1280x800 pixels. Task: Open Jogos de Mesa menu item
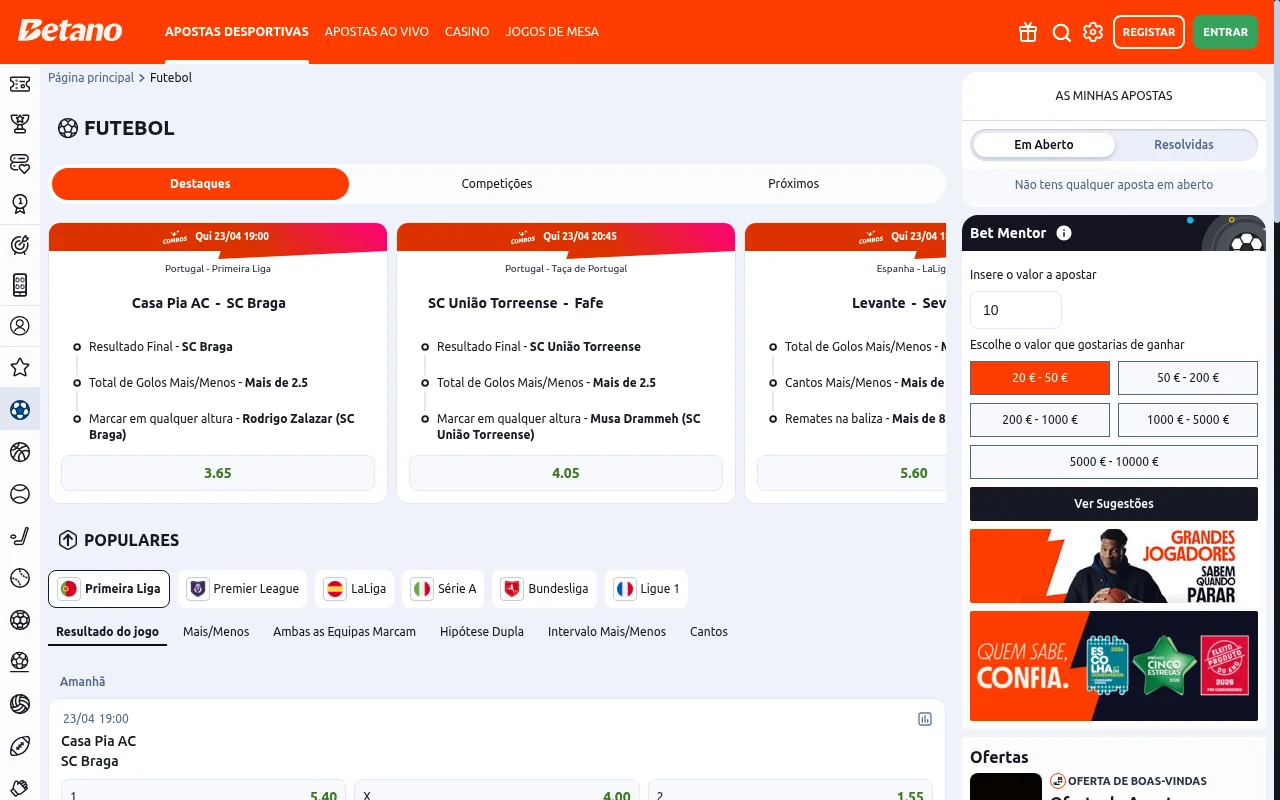[552, 32]
